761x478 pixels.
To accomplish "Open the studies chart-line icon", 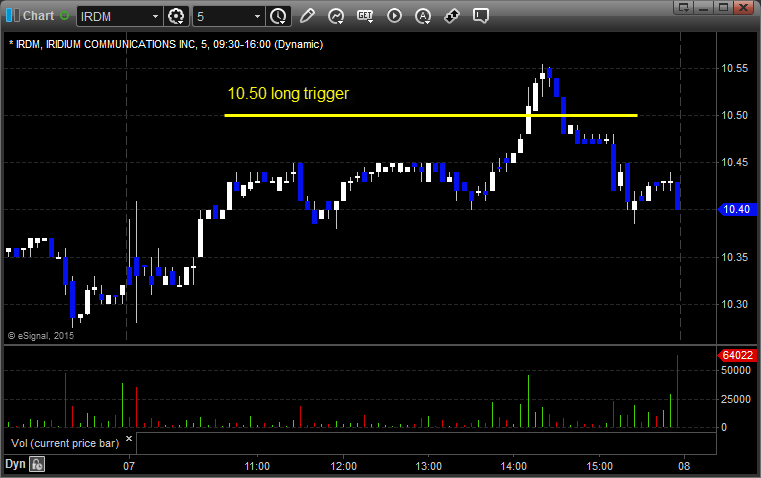I will pos(336,16).
